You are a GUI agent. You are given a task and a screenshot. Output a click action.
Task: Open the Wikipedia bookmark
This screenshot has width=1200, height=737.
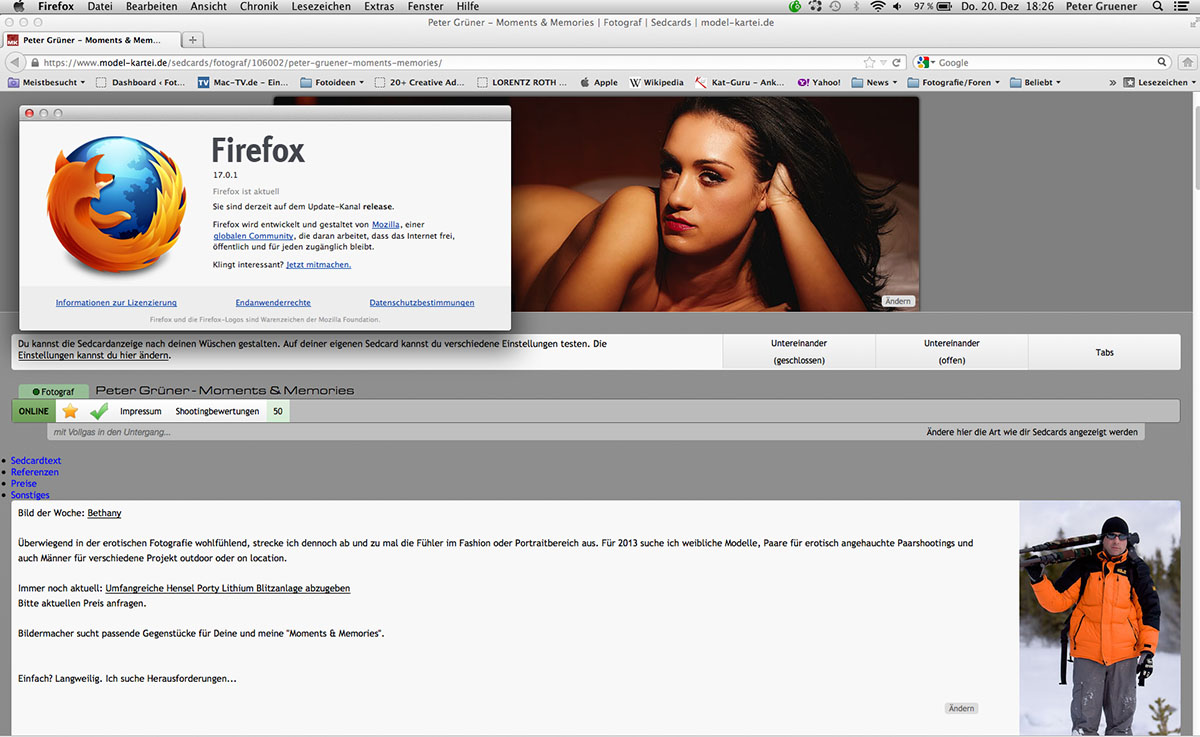656,82
